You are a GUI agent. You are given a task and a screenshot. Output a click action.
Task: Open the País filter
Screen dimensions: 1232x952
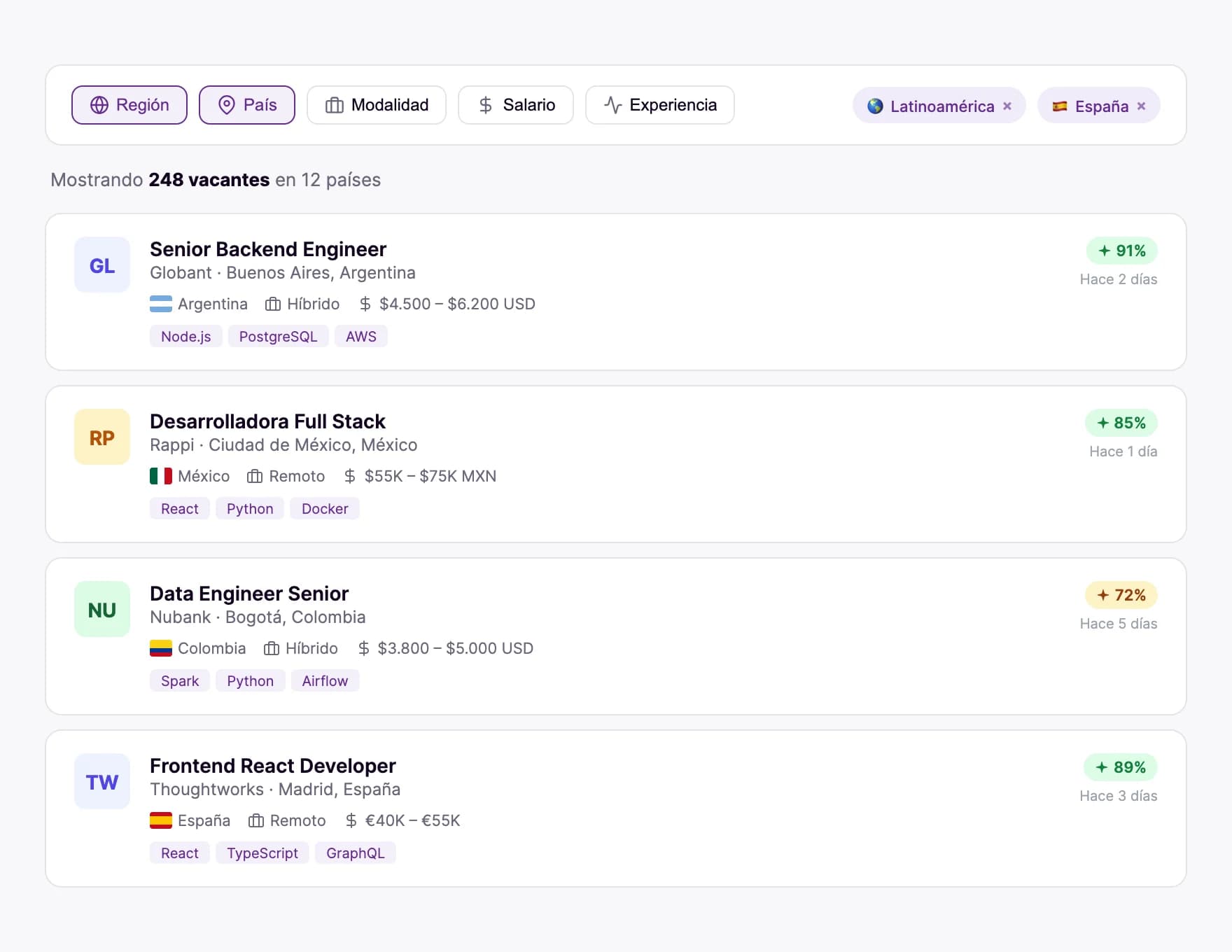point(247,105)
